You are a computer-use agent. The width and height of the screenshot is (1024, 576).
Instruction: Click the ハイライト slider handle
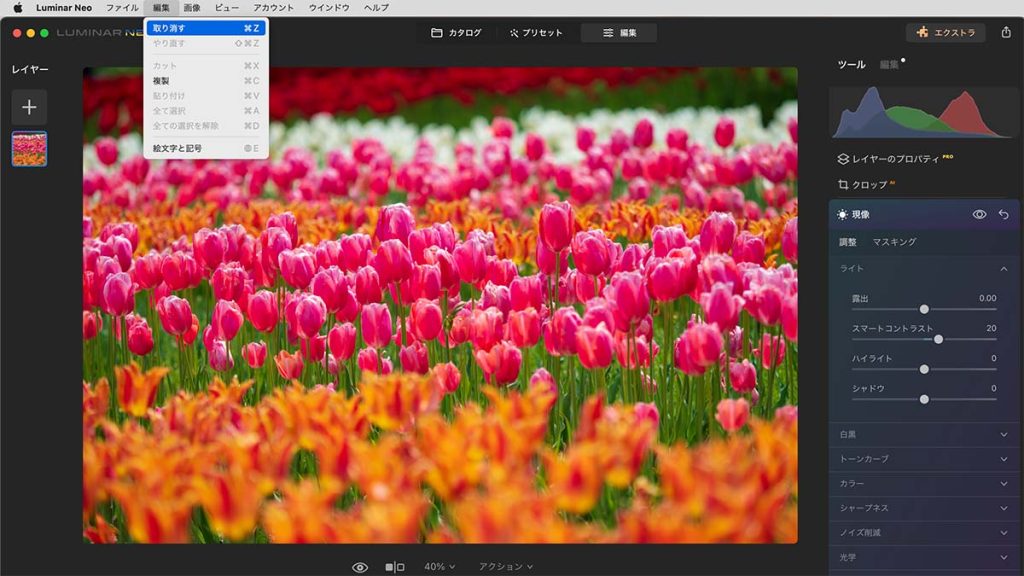(x=924, y=369)
